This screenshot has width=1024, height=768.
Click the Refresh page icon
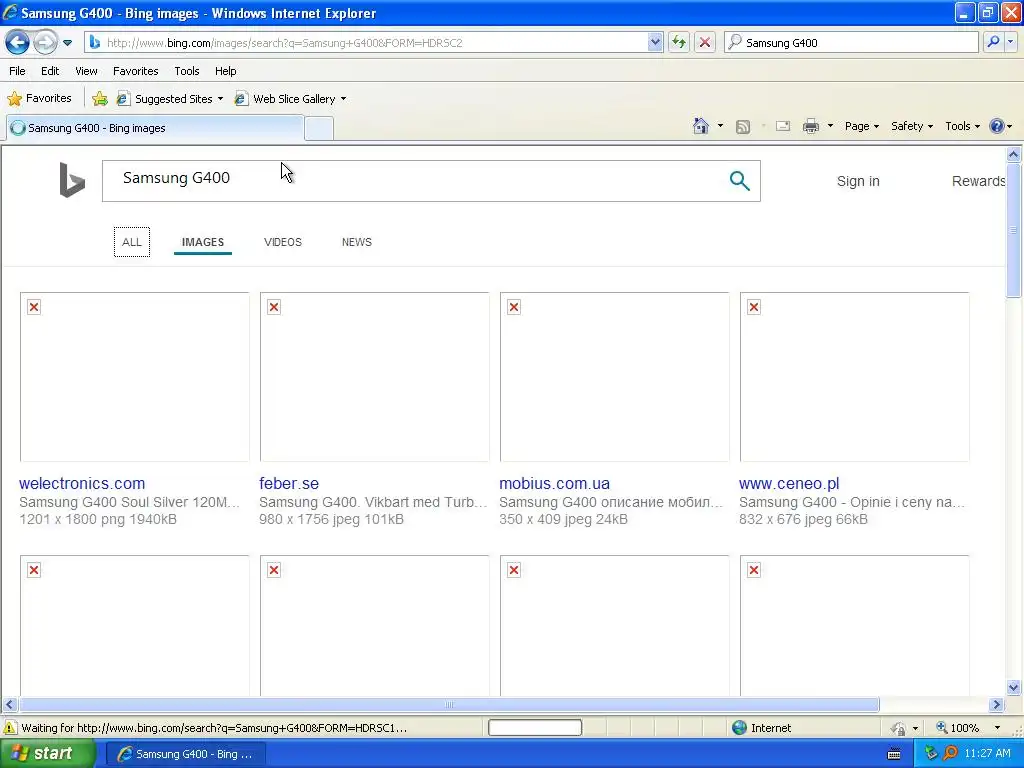[679, 42]
